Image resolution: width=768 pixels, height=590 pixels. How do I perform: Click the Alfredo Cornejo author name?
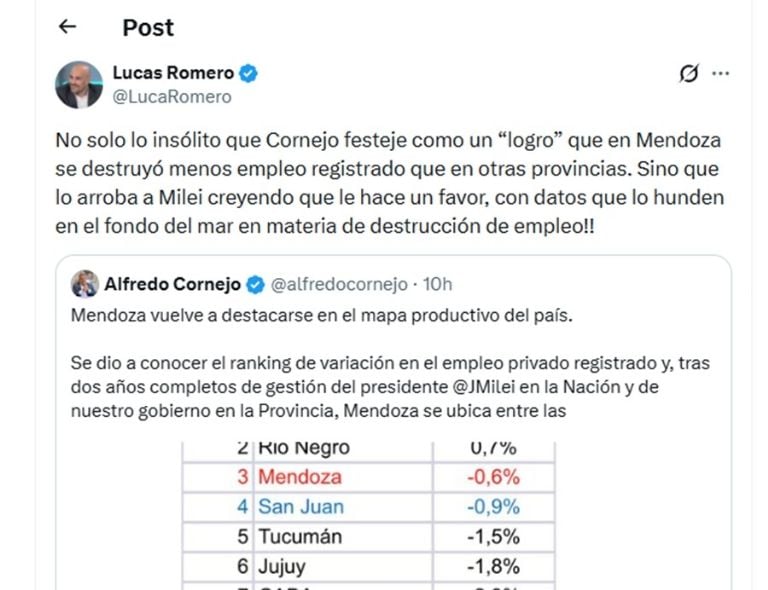tap(172, 285)
